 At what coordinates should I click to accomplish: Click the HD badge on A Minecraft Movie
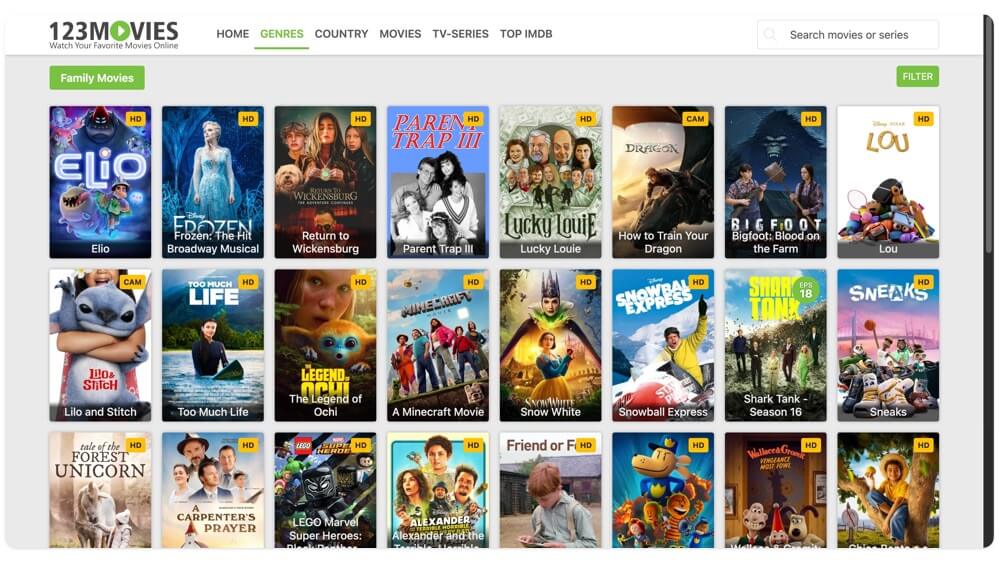(x=473, y=282)
